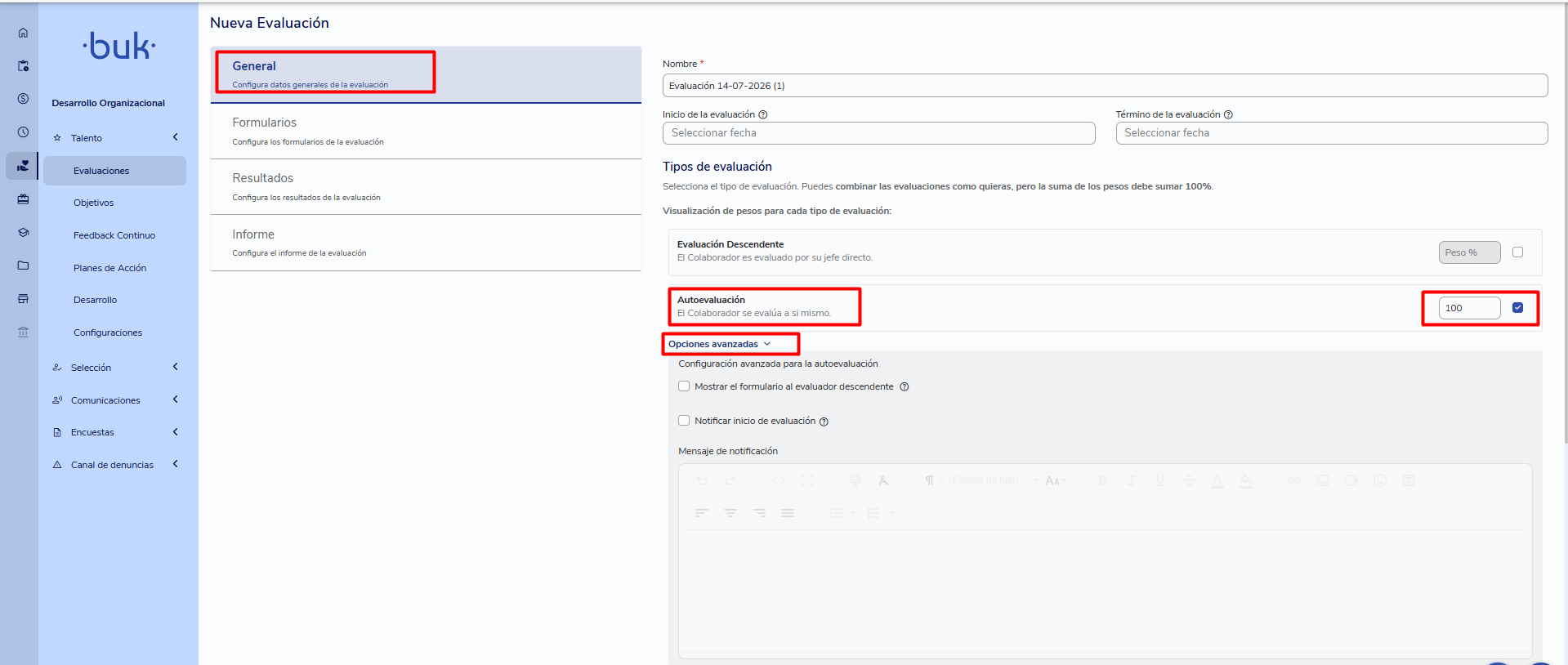Image resolution: width=1568 pixels, height=665 pixels.
Task: Open the storefront icon in the left rail
Action: pos(23,299)
